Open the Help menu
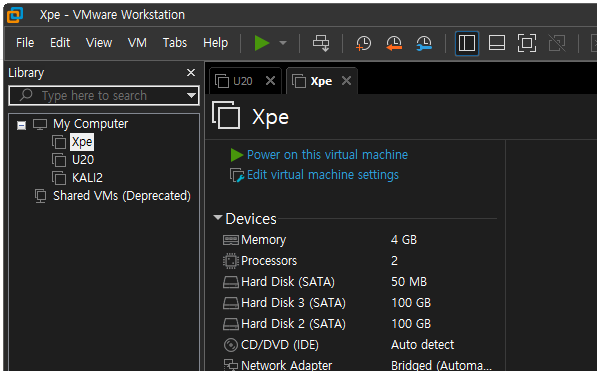597x371 pixels. 215,43
